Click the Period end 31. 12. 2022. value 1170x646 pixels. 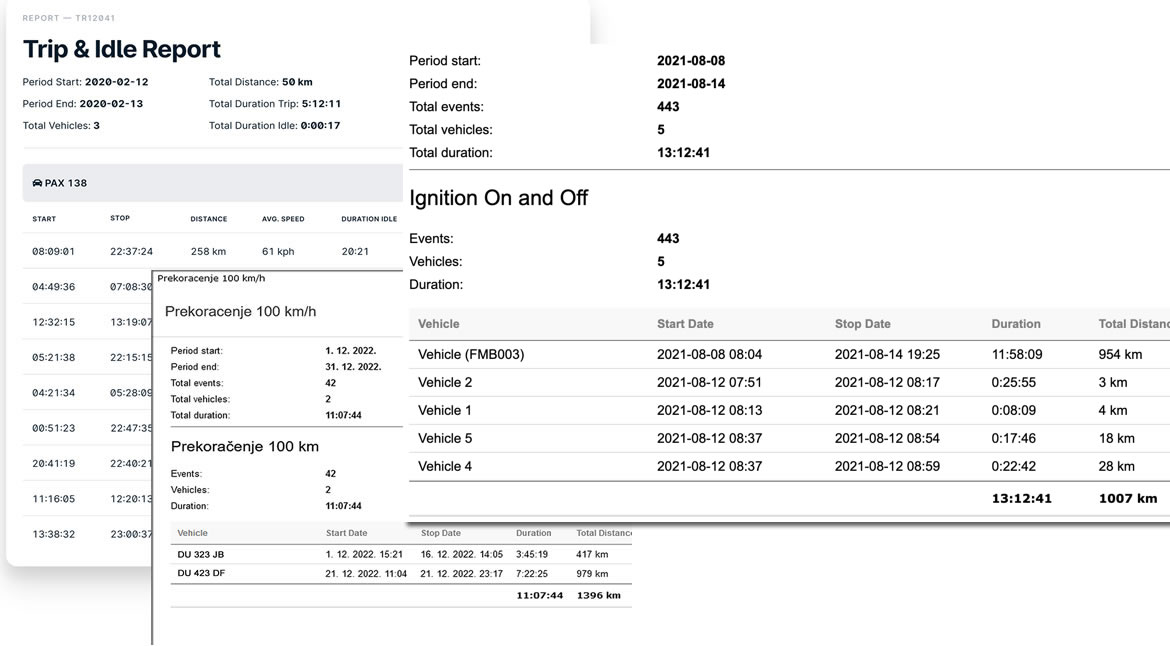click(x=353, y=367)
